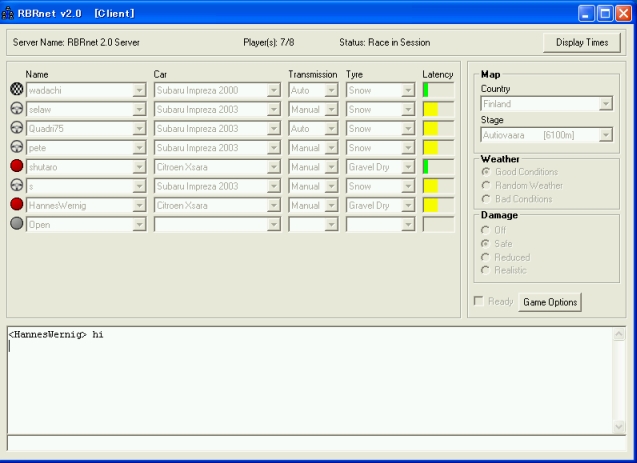
Task: Click the steering wheel icon beside selaw
Action: [x=16, y=109]
